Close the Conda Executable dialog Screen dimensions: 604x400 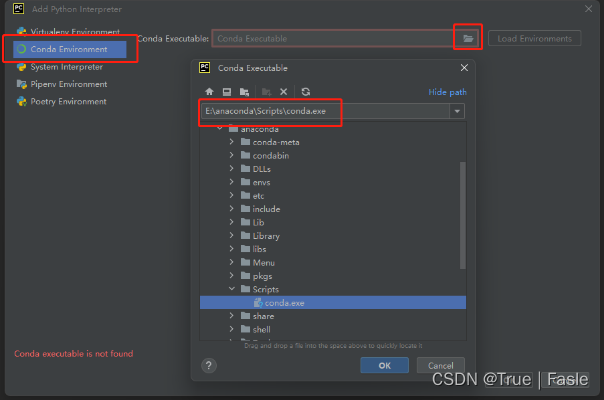point(464,68)
